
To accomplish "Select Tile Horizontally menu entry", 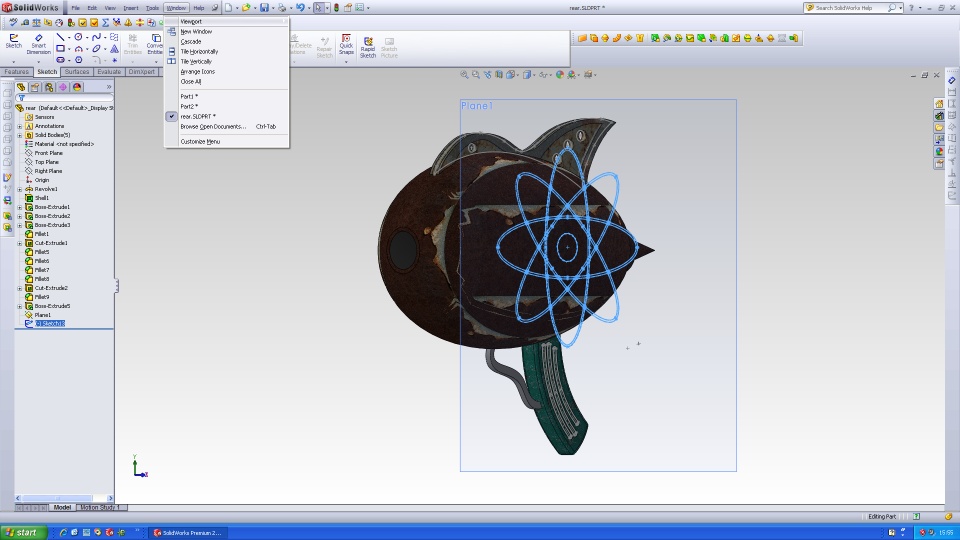I will click(227, 51).
